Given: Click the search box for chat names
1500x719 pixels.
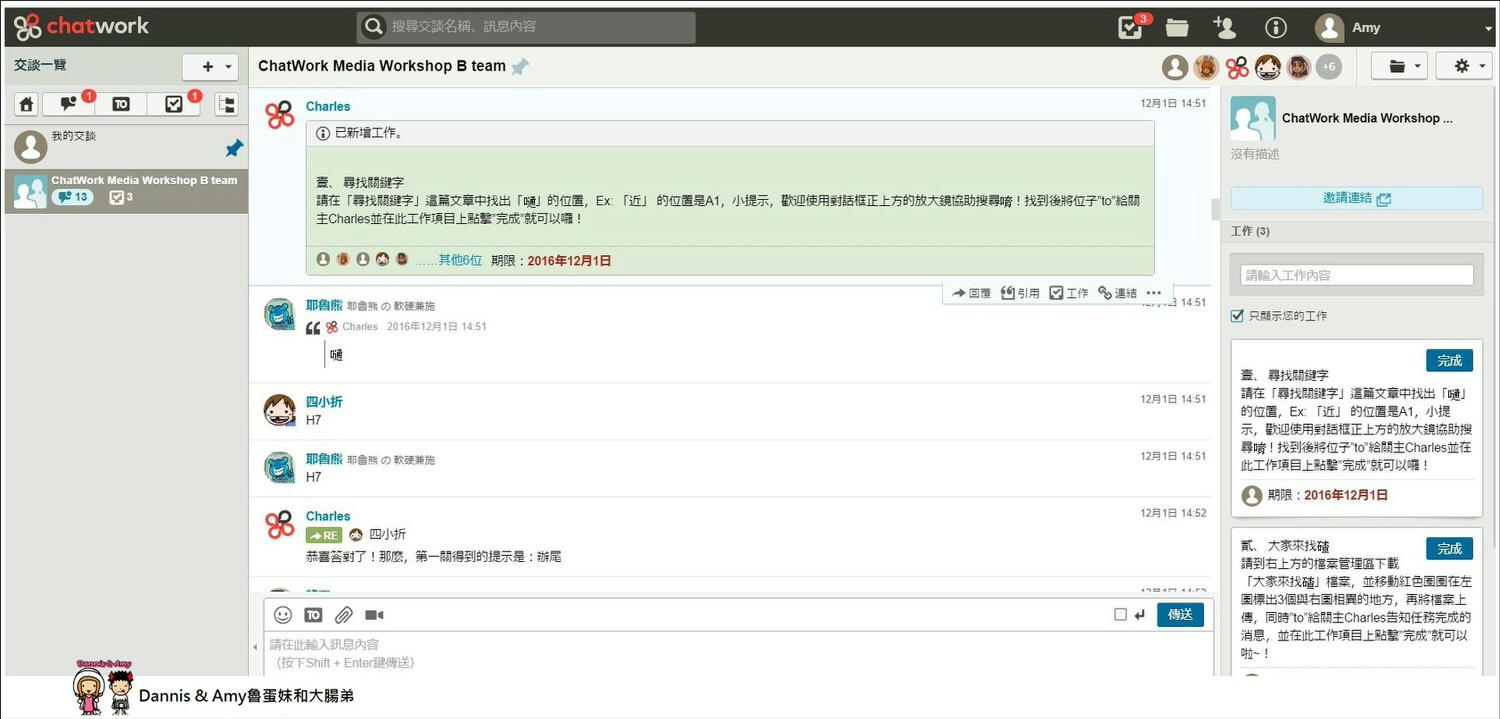Looking at the screenshot, I should (526, 27).
